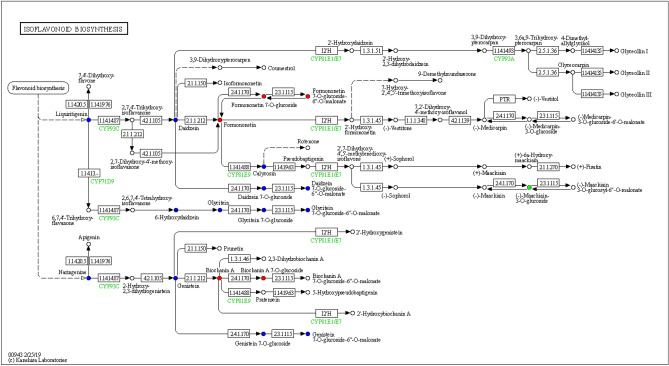669x366 pixels.
Task: Click the Isoformononetin compound circle
Action: tap(220, 82)
